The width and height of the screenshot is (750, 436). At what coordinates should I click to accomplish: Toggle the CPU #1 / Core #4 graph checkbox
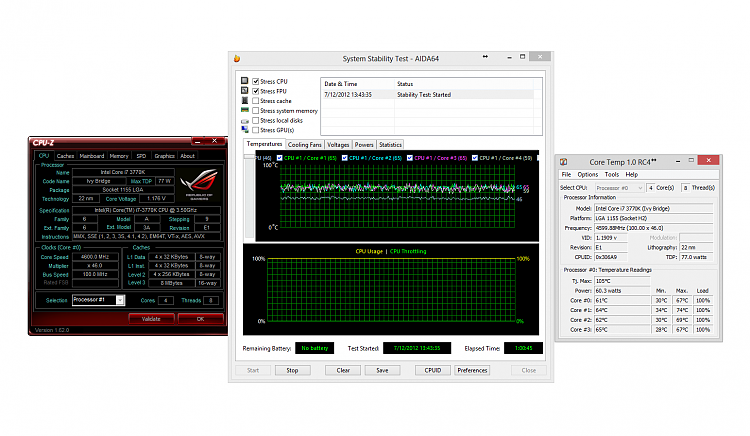pos(474,158)
